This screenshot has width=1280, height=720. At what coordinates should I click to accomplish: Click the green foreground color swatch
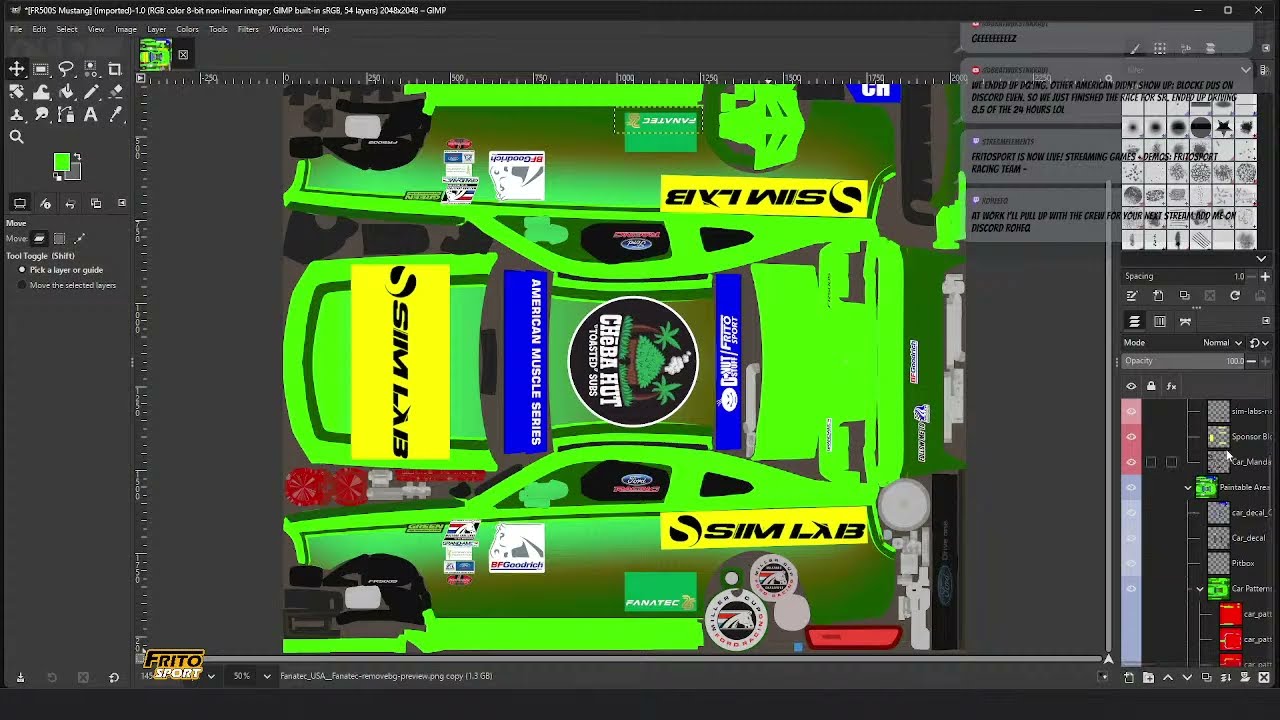[x=62, y=162]
